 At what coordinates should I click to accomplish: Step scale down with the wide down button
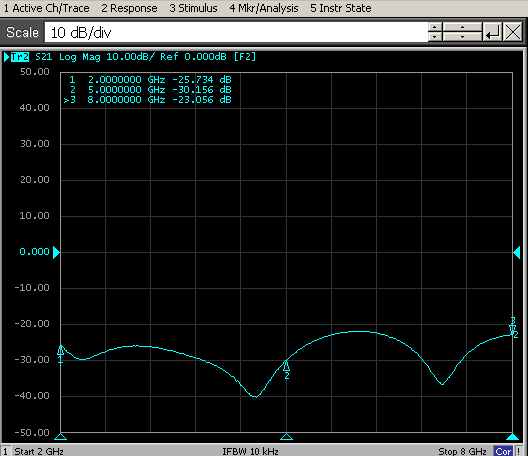point(462,37)
